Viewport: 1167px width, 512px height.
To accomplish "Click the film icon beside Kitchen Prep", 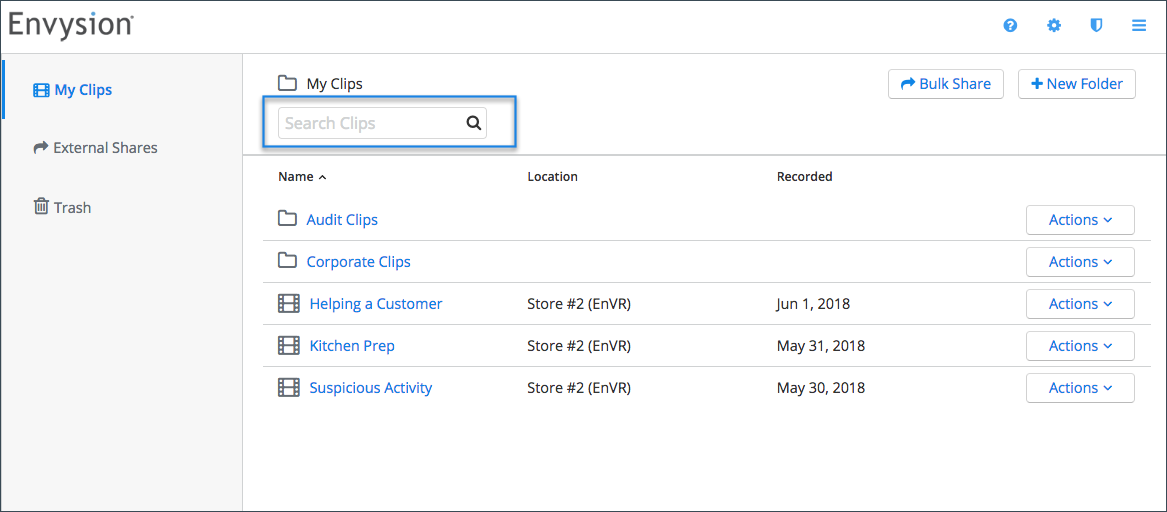I will (x=289, y=346).
